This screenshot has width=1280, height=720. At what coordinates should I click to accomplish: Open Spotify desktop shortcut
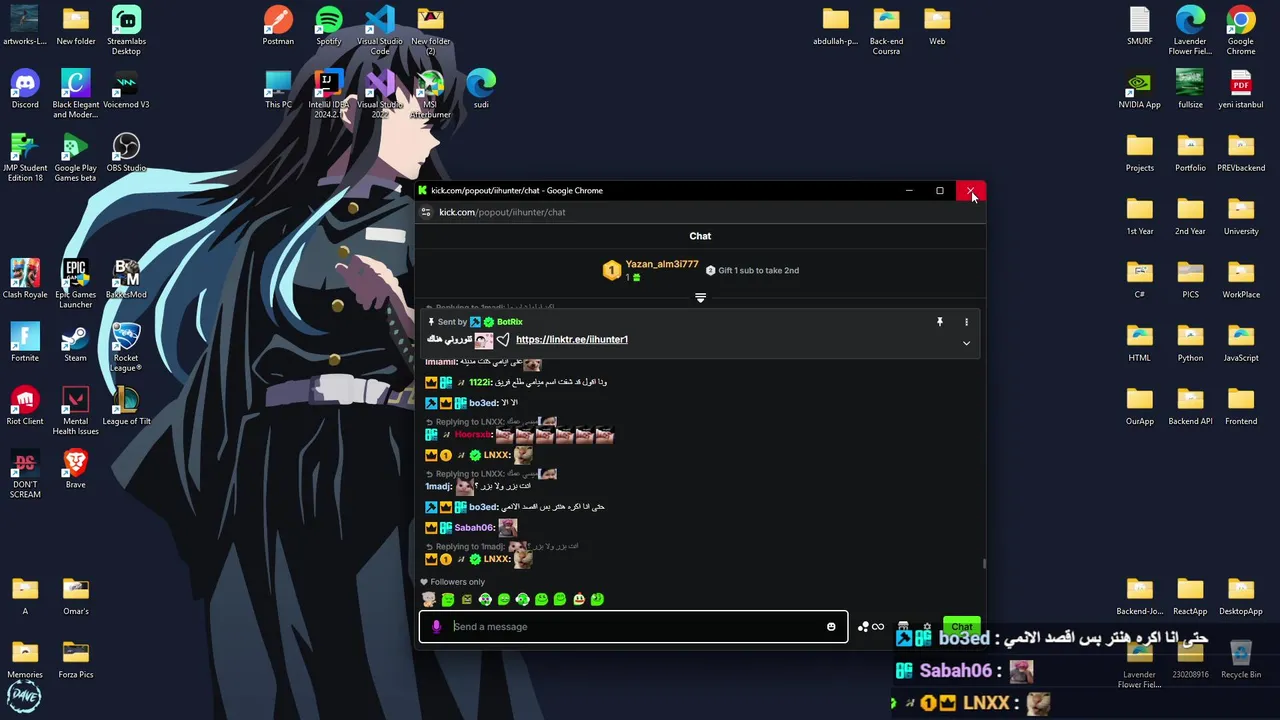329,26
